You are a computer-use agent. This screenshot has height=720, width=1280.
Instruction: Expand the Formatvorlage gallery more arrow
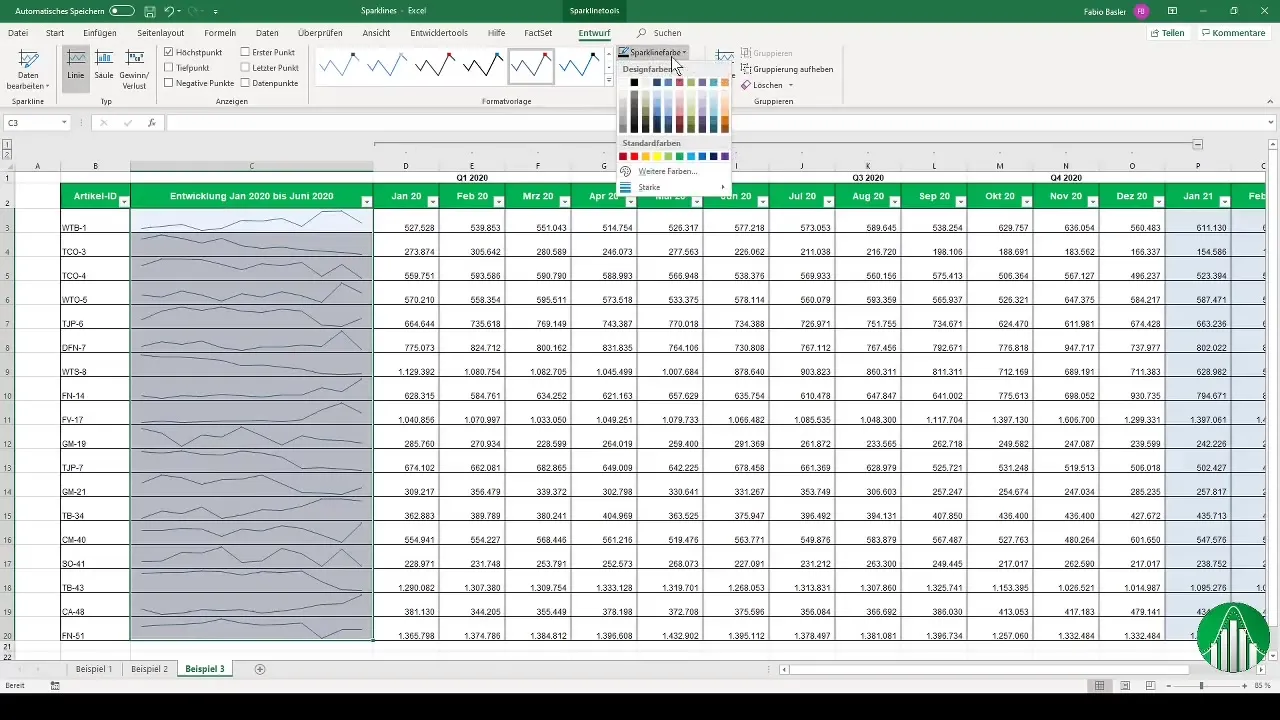(609, 82)
